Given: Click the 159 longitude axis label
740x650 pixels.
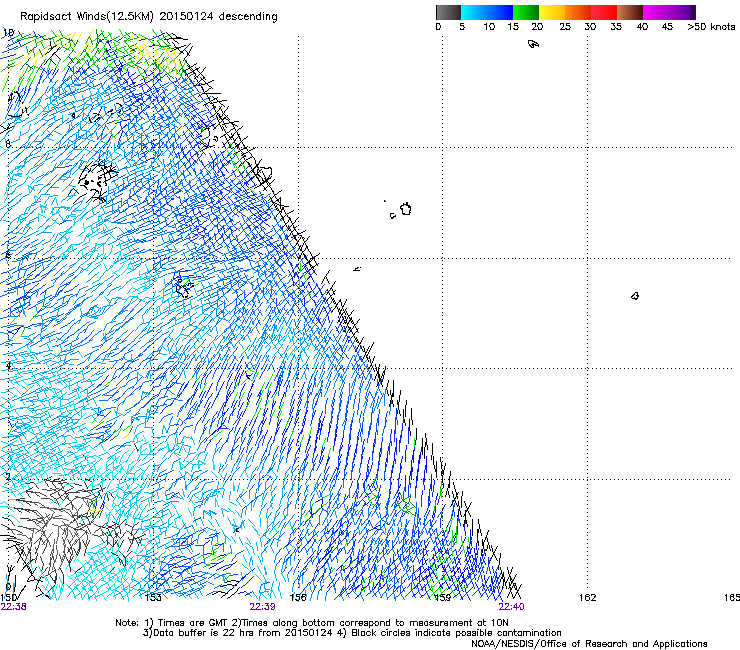Looking at the screenshot, I should [x=443, y=598].
